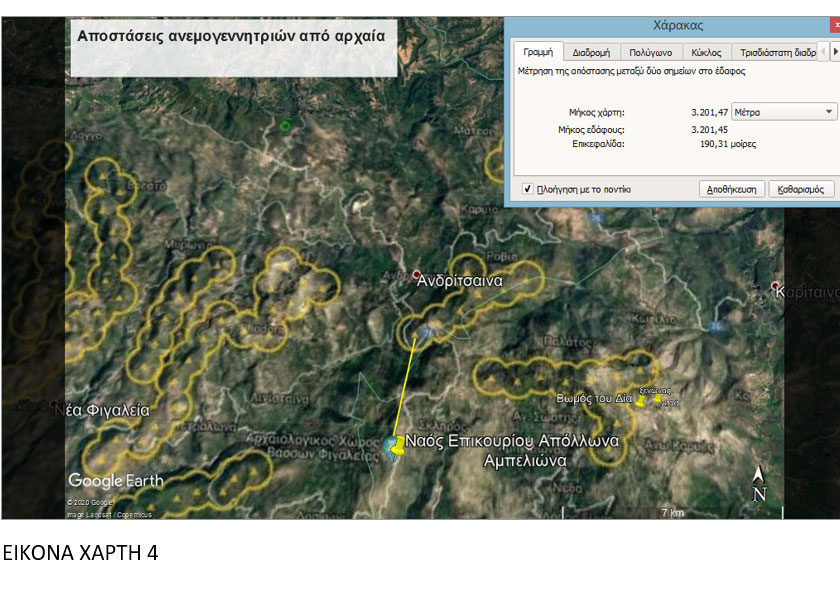Click the green circle marker on the map
This screenshot has width=840, height=600.
(x=285, y=125)
